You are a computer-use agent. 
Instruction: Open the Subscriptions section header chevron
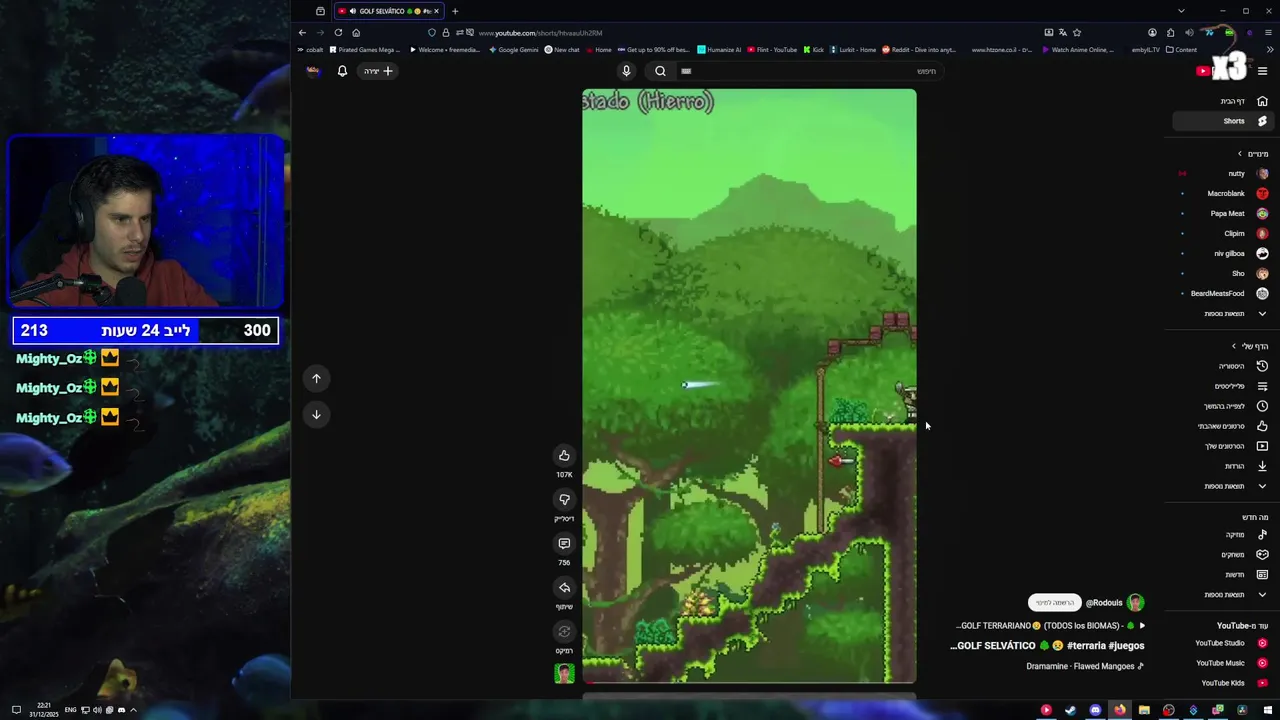pos(1240,154)
